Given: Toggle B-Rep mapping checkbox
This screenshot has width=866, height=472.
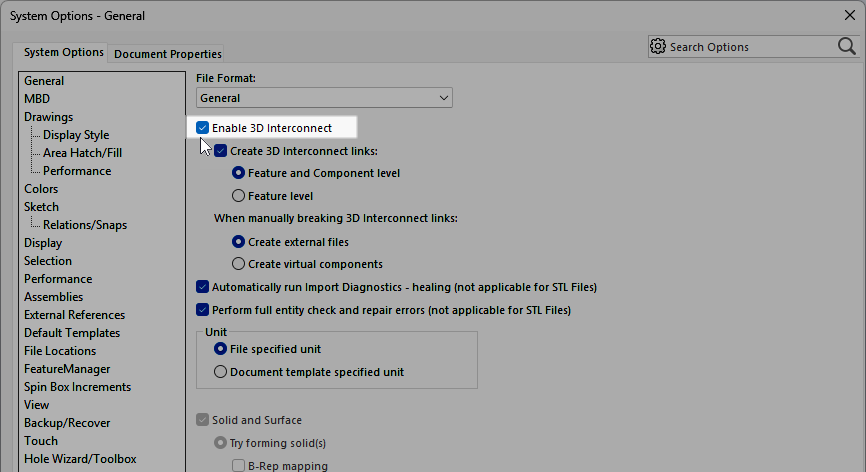Looking at the screenshot, I should coord(238,465).
